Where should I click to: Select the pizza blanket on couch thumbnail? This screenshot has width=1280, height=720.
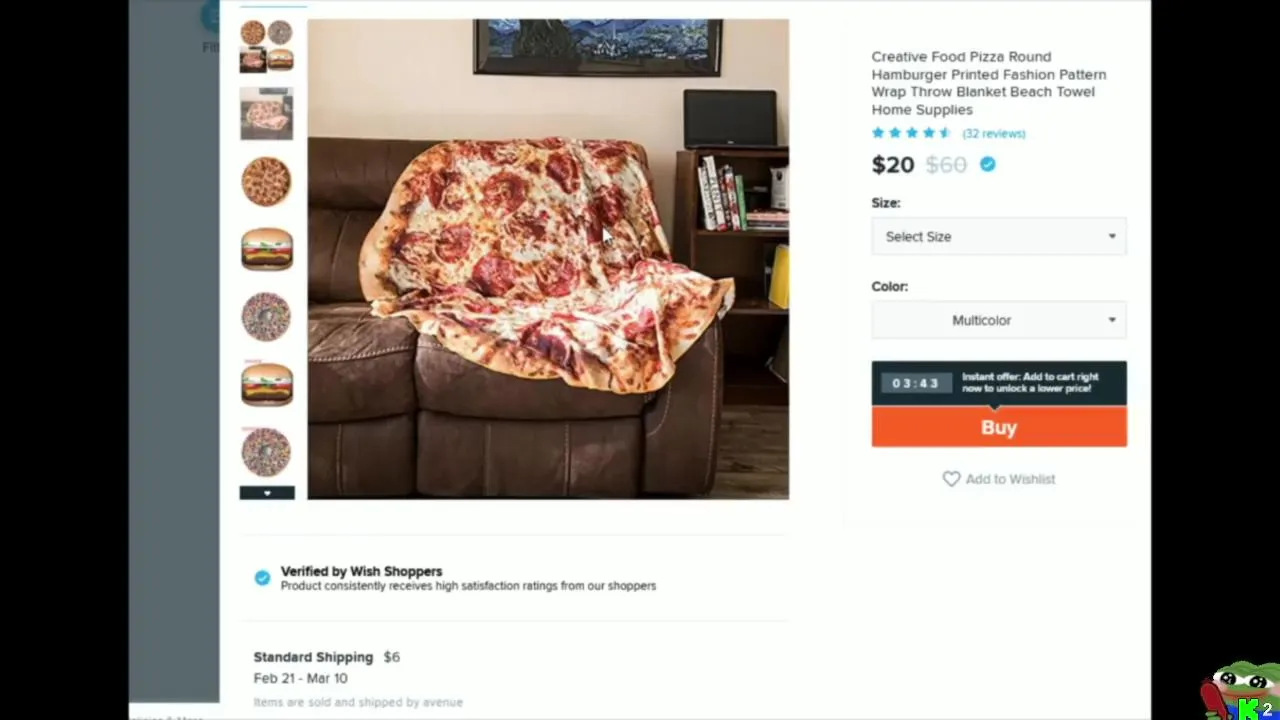click(x=267, y=114)
